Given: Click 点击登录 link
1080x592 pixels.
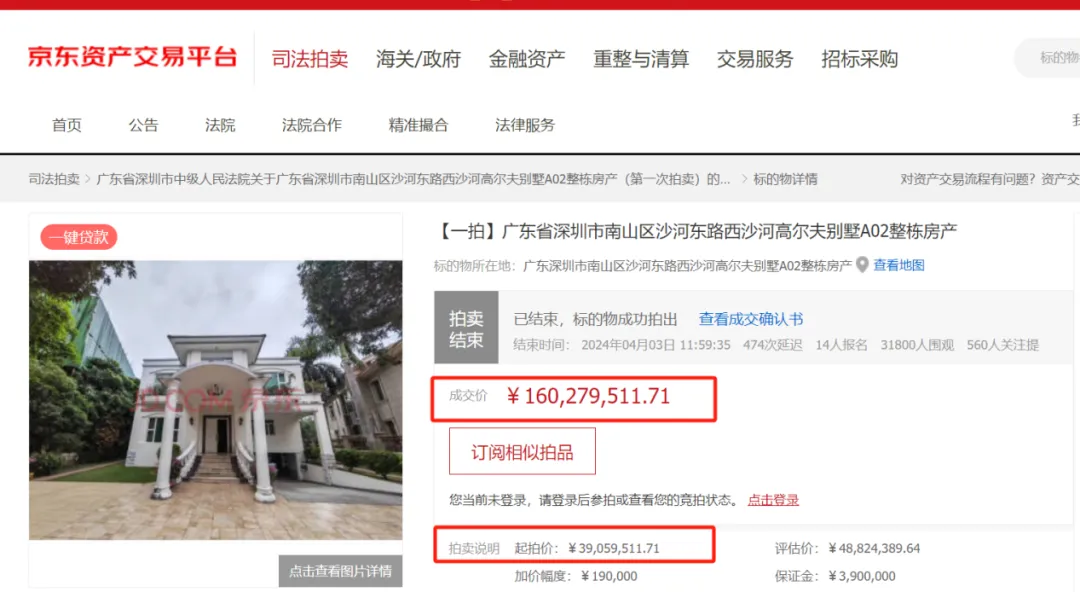Looking at the screenshot, I should (x=773, y=500).
